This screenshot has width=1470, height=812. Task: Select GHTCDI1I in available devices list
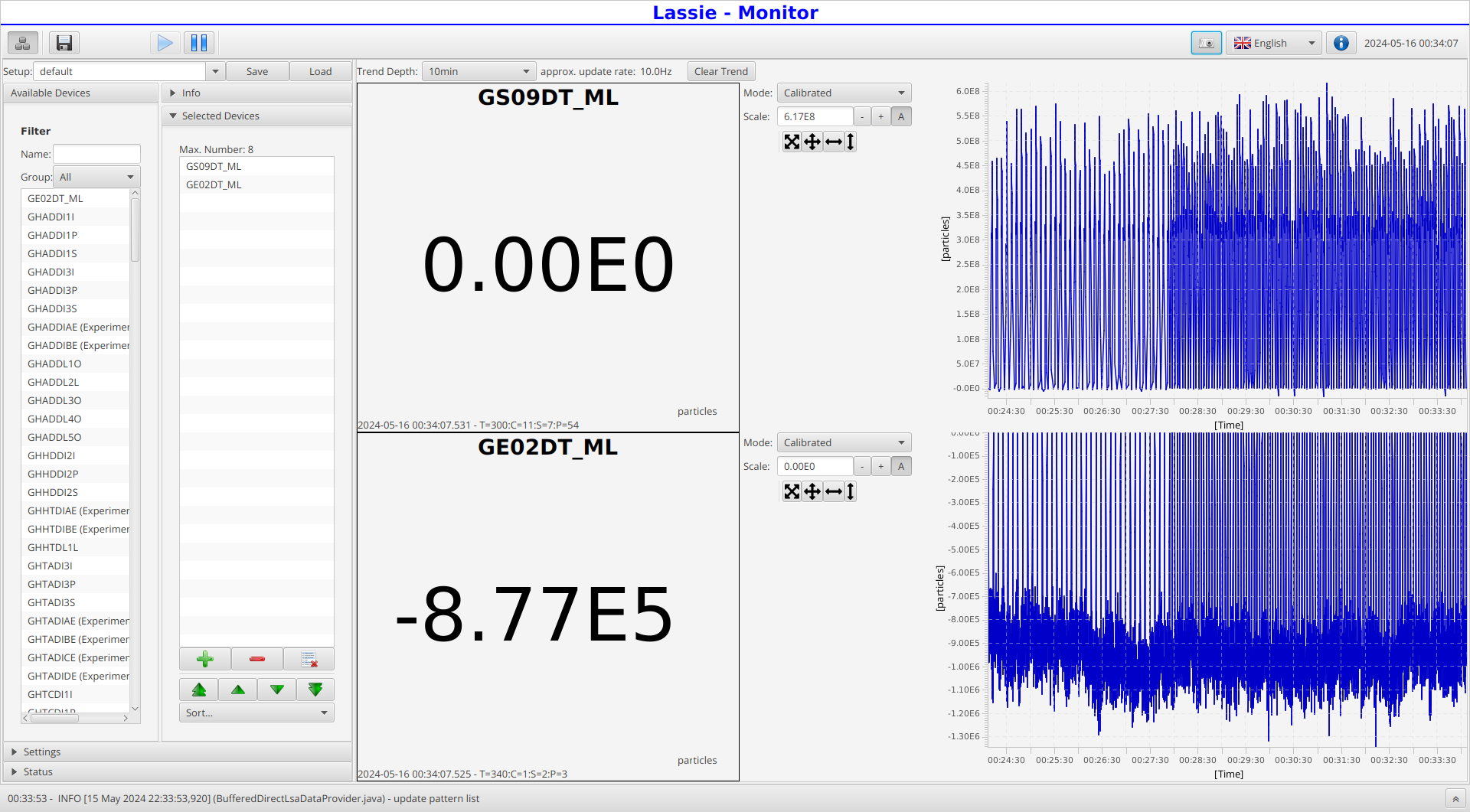76,694
